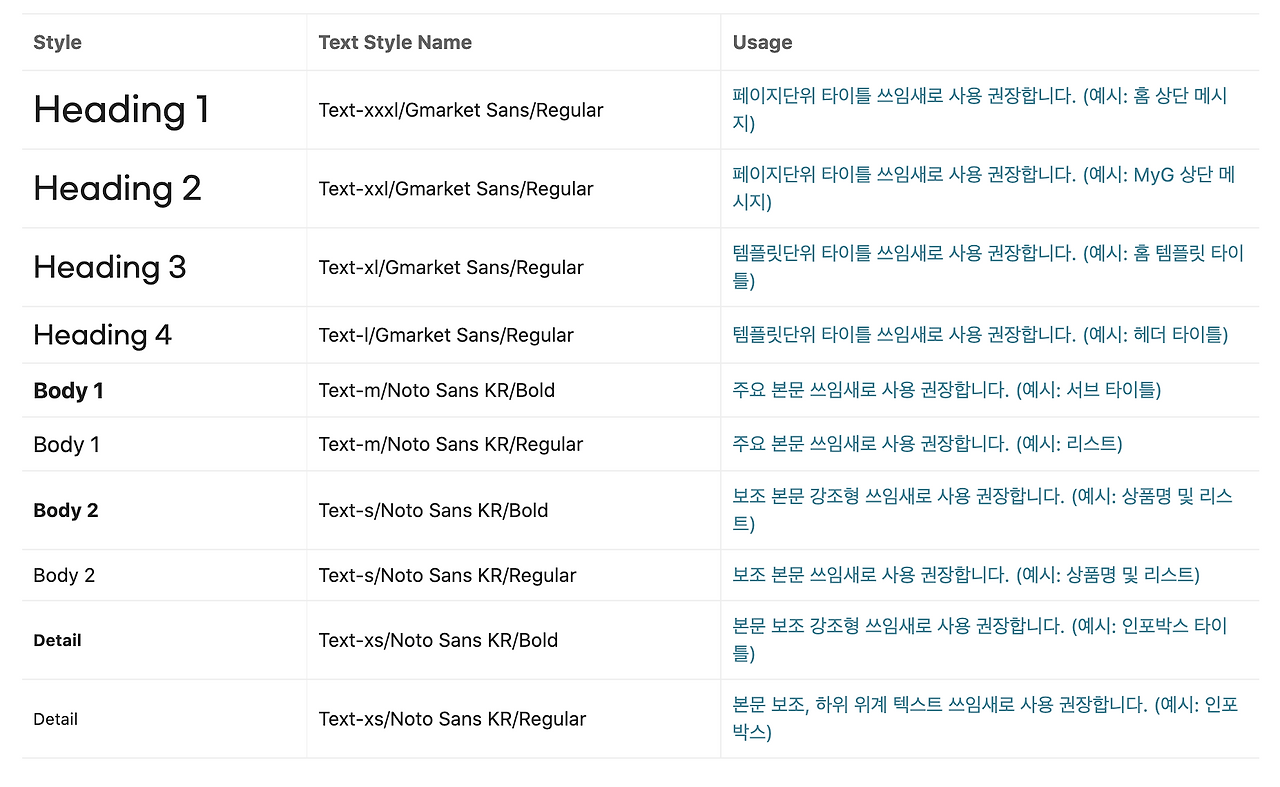Select the Heading 2 style label
The width and height of the screenshot is (1280, 787).
117,188
